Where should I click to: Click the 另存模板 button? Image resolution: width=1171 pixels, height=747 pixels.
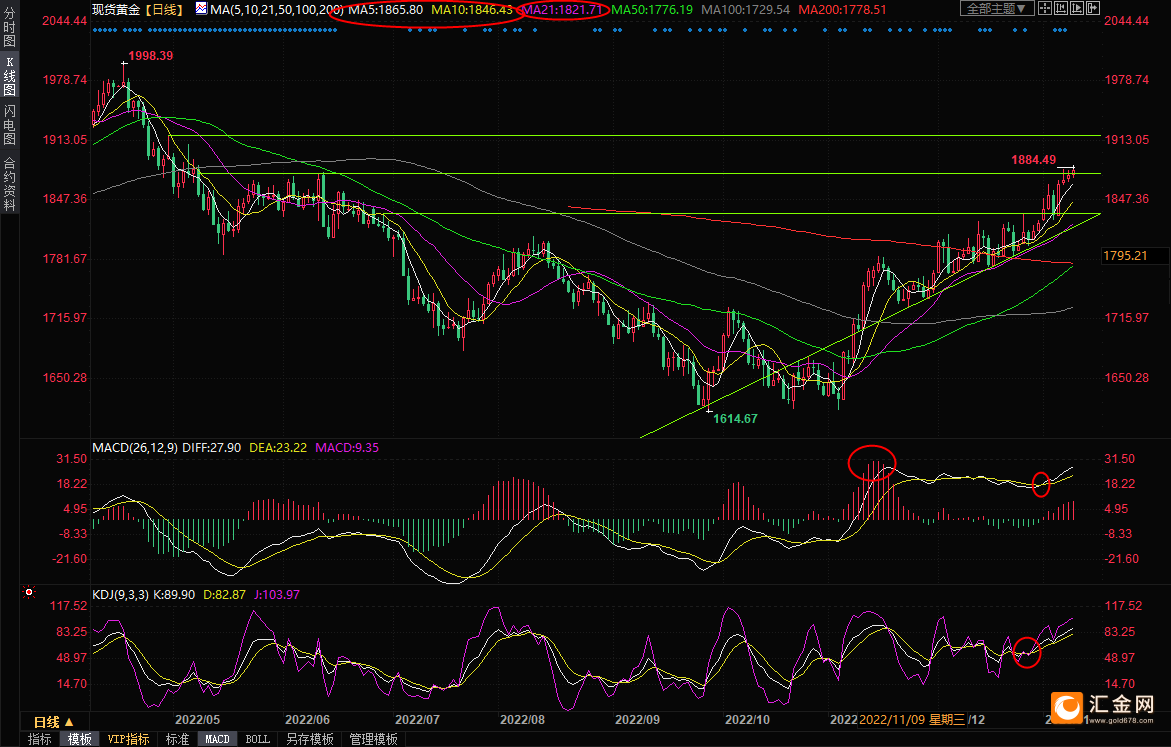coord(309,739)
